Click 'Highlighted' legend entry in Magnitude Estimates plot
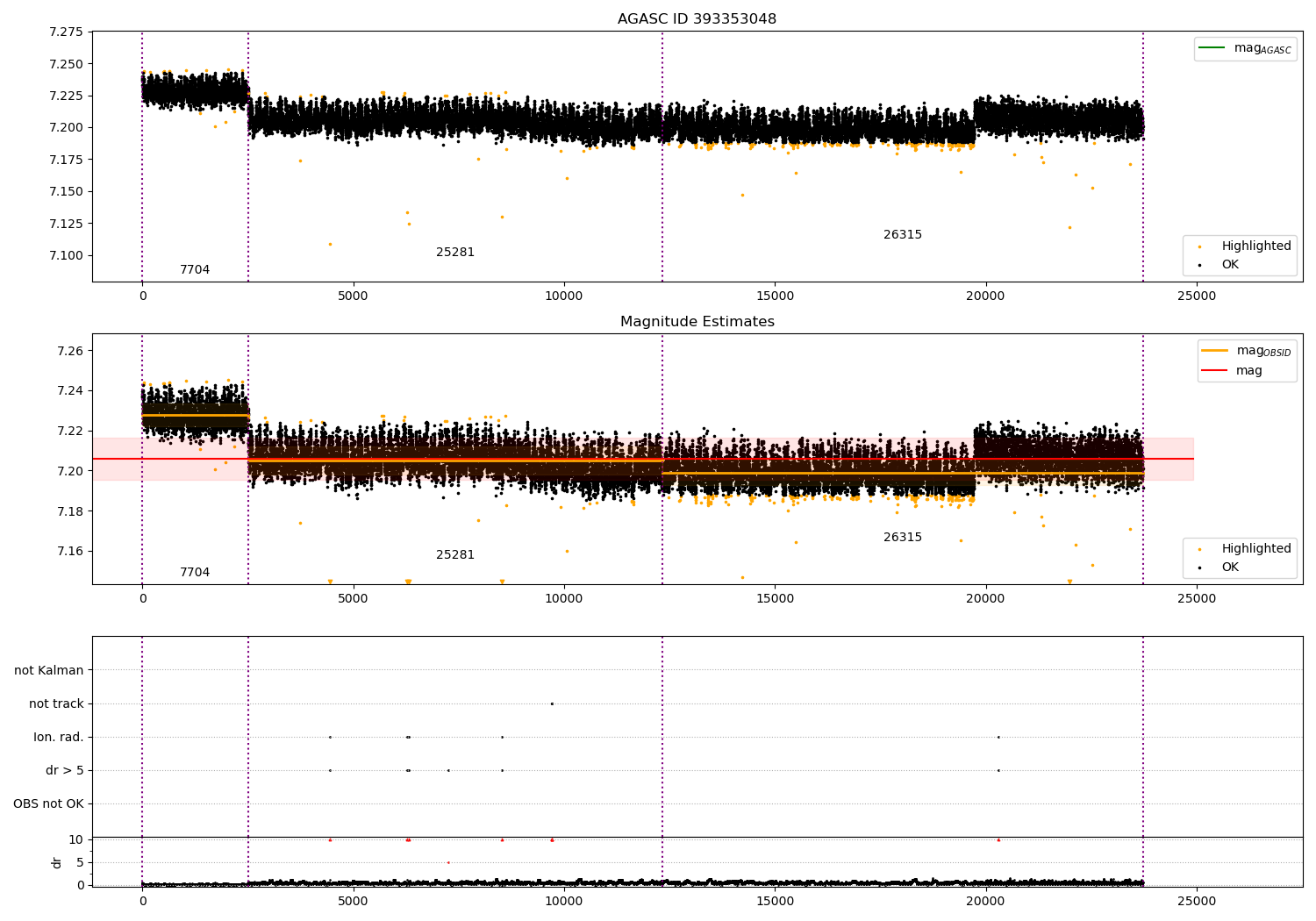This screenshot has height=921, width=1316. pos(1256,549)
